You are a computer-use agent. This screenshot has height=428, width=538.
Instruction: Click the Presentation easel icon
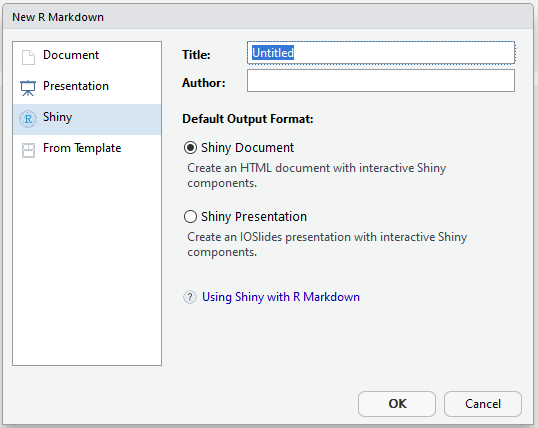point(28,88)
